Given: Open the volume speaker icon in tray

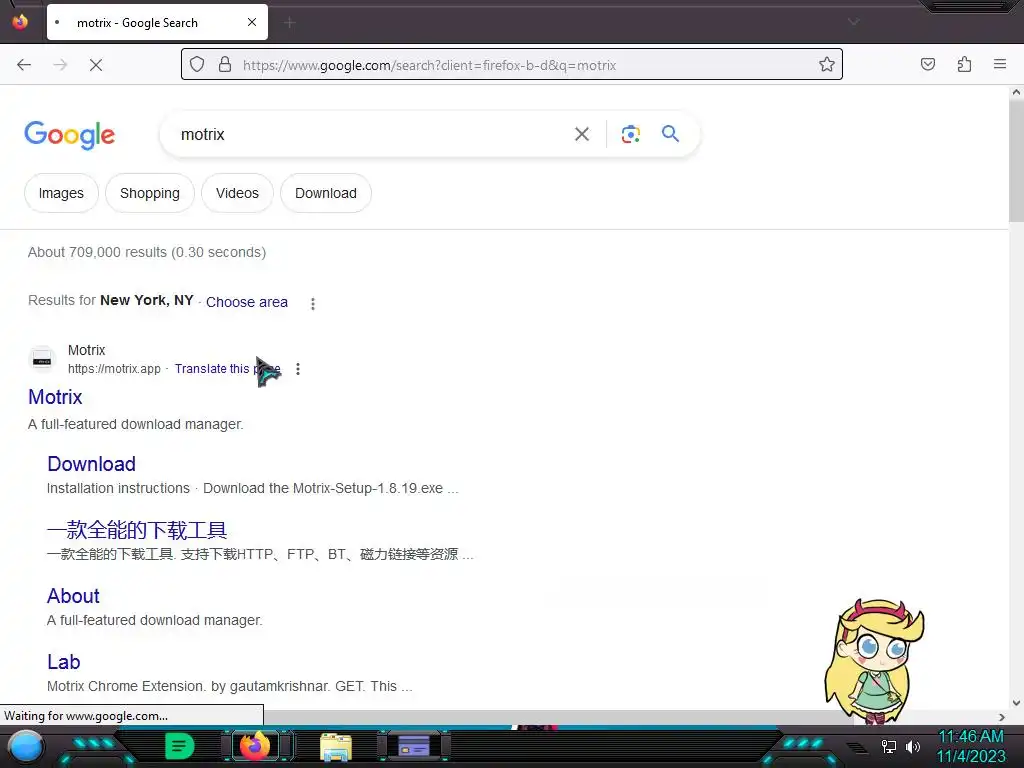Looking at the screenshot, I should pyautogui.click(x=913, y=746).
